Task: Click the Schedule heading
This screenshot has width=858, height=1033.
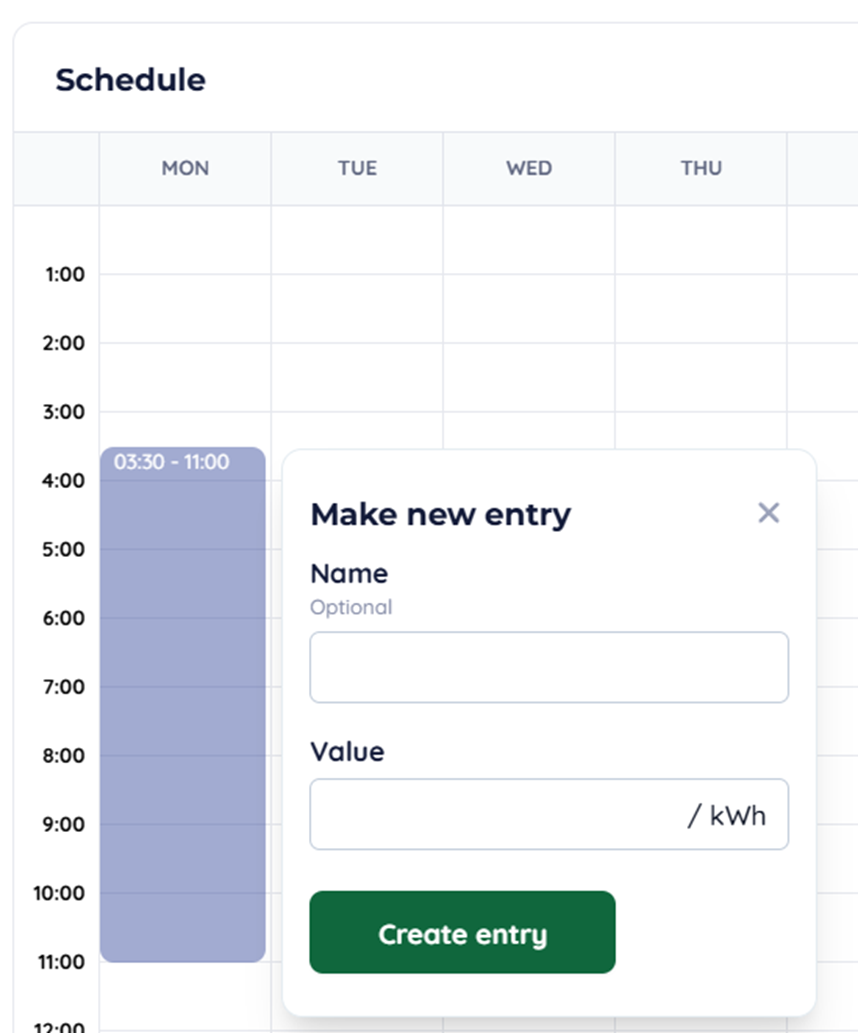Action: [130, 80]
